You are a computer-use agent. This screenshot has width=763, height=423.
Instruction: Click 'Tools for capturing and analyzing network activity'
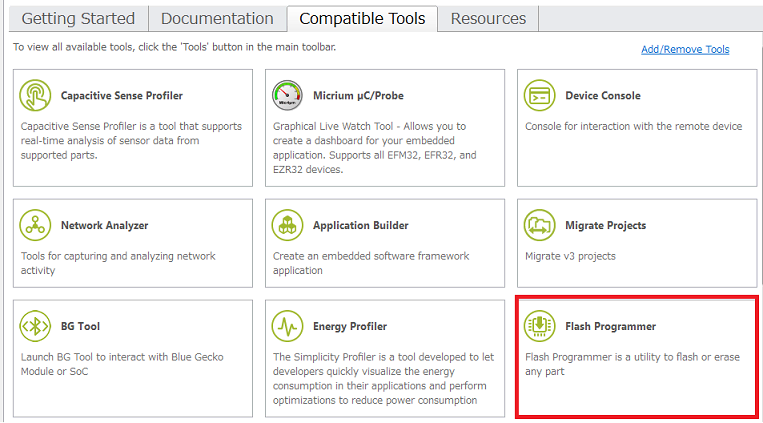click(x=118, y=263)
